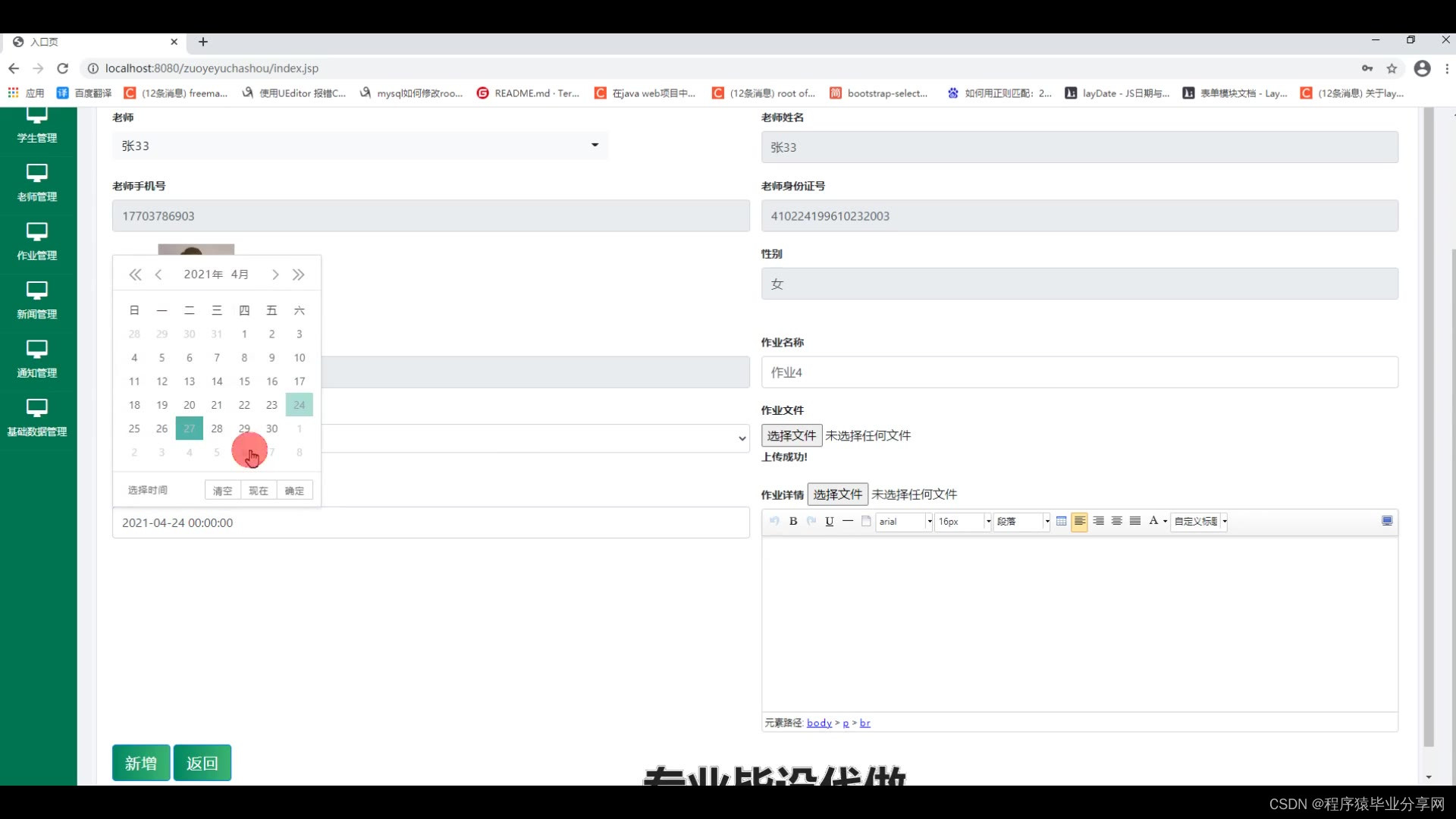Image resolution: width=1456 pixels, height=819 pixels.
Task: Click 确定 in the date picker
Action: click(x=294, y=491)
